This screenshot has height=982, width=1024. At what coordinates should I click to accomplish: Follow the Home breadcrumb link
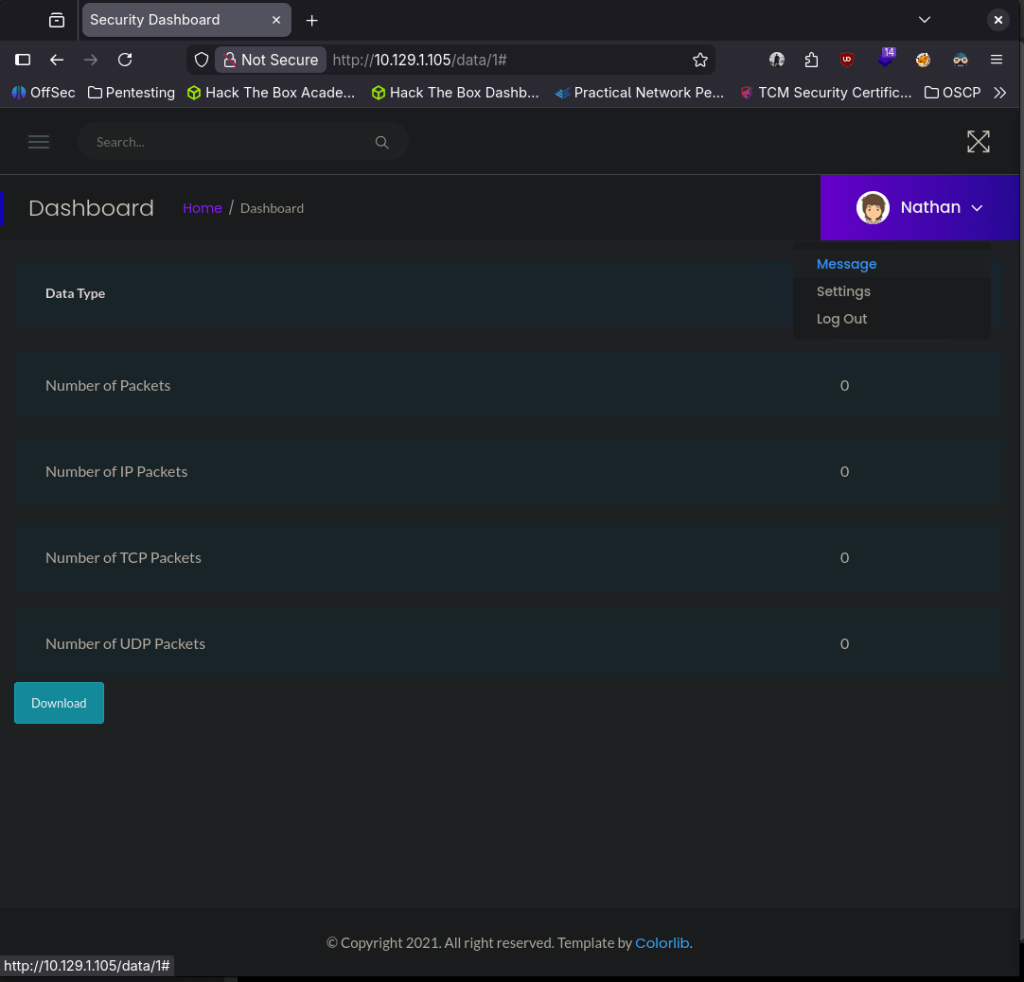(x=202, y=208)
